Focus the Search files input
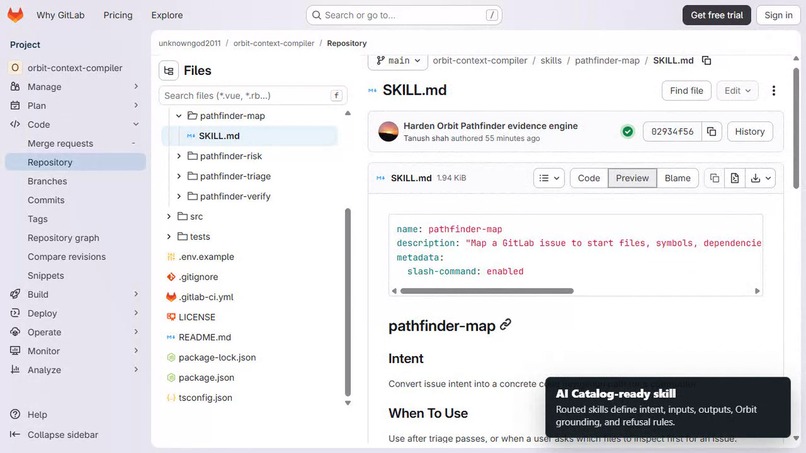Viewport: 806px width, 453px height. 253,96
